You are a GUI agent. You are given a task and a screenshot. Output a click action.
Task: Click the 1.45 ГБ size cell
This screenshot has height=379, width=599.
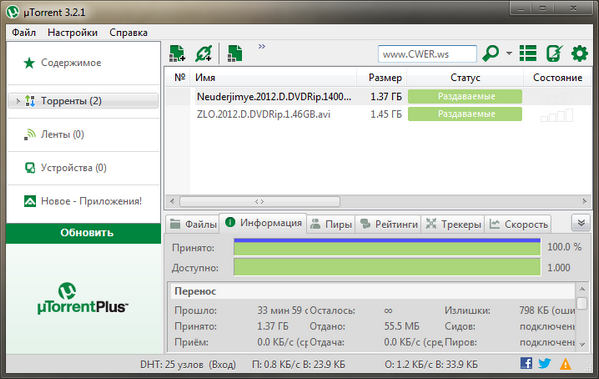tap(386, 114)
